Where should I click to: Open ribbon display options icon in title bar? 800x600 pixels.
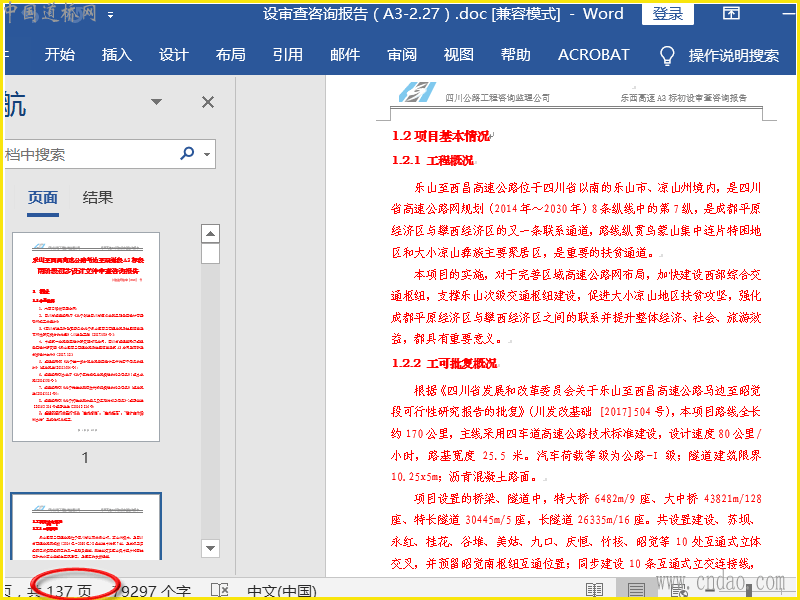[x=731, y=14]
